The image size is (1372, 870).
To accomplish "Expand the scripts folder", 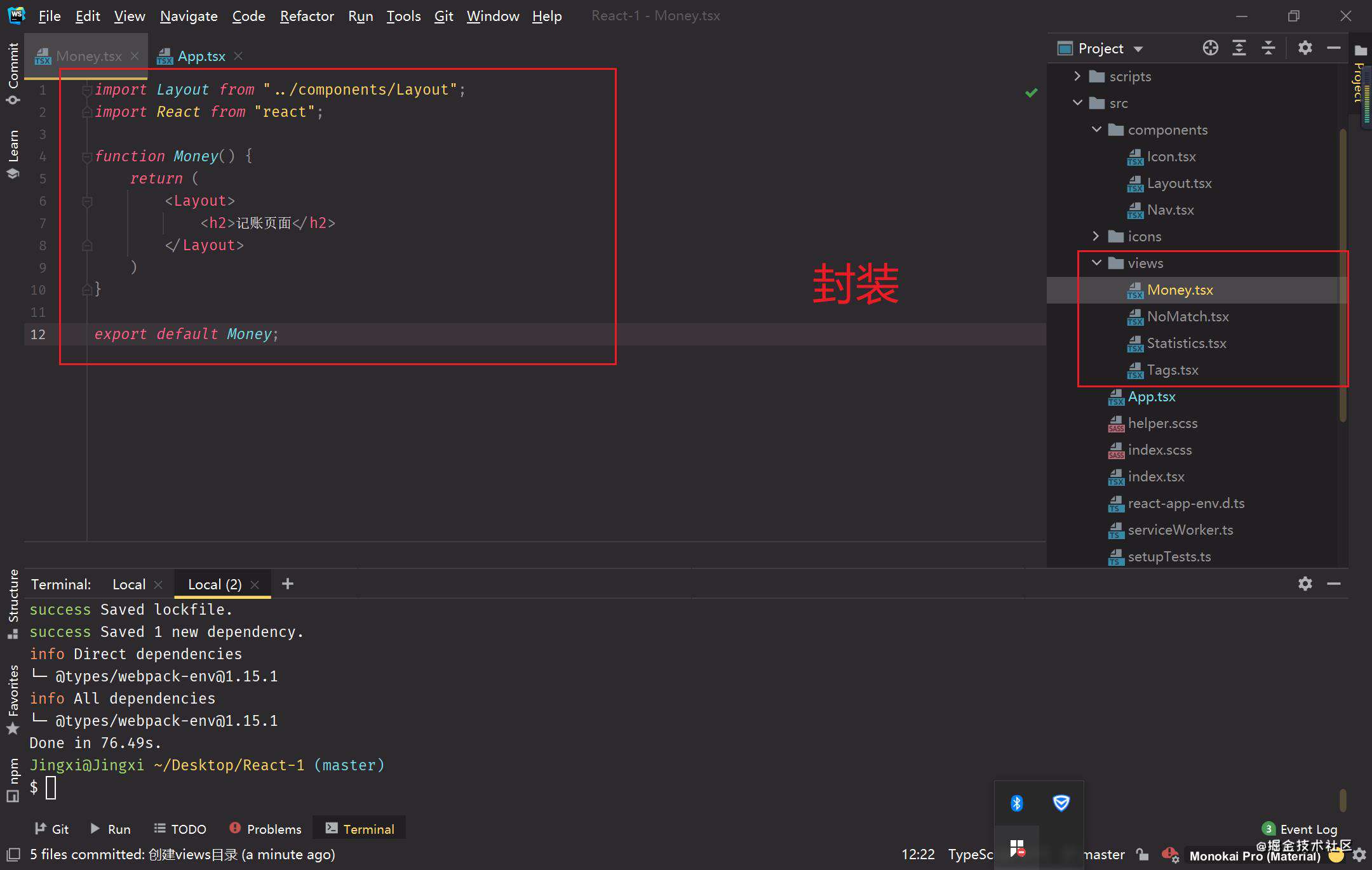I will 1077,76.
